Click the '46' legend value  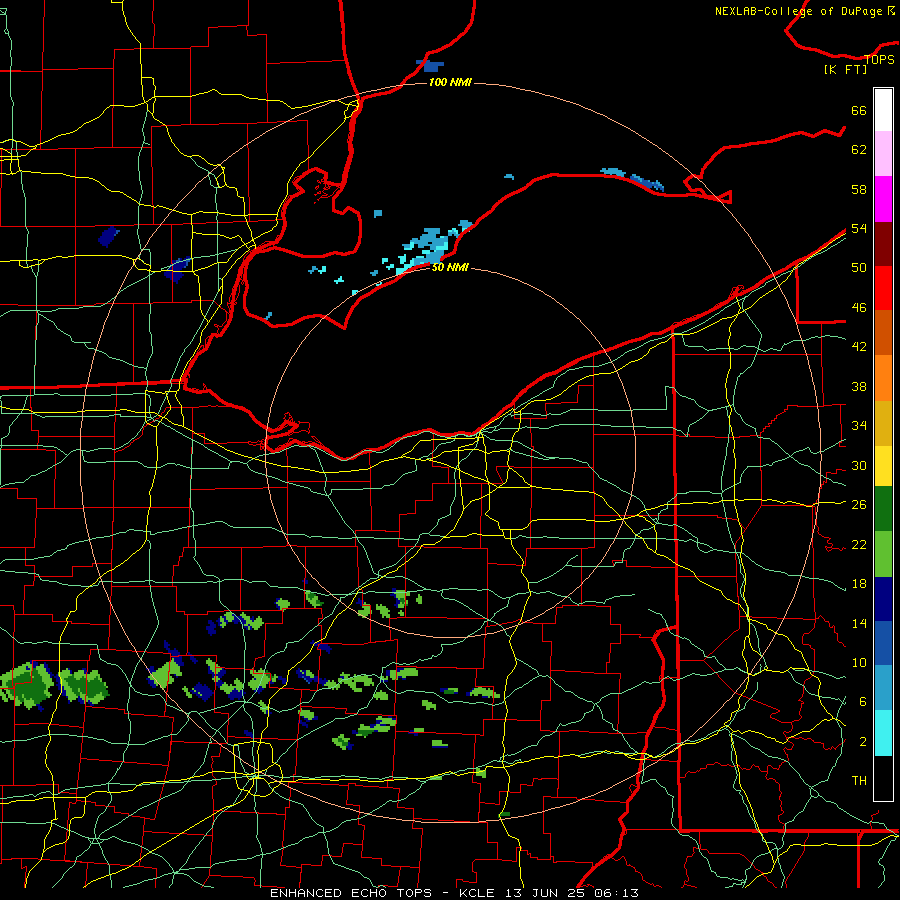click(859, 308)
